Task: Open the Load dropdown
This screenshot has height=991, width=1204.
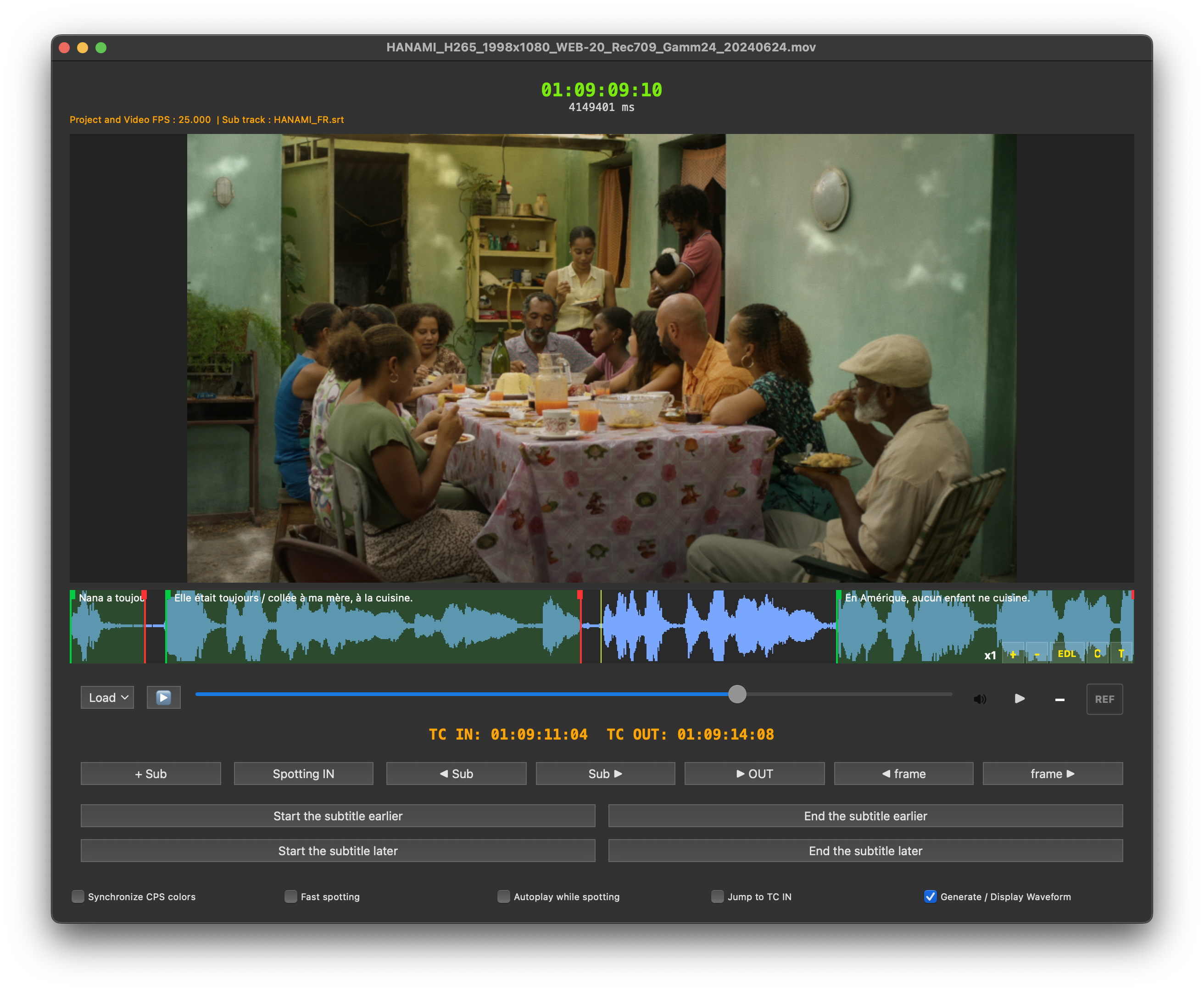Action: (x=107, y=697)
